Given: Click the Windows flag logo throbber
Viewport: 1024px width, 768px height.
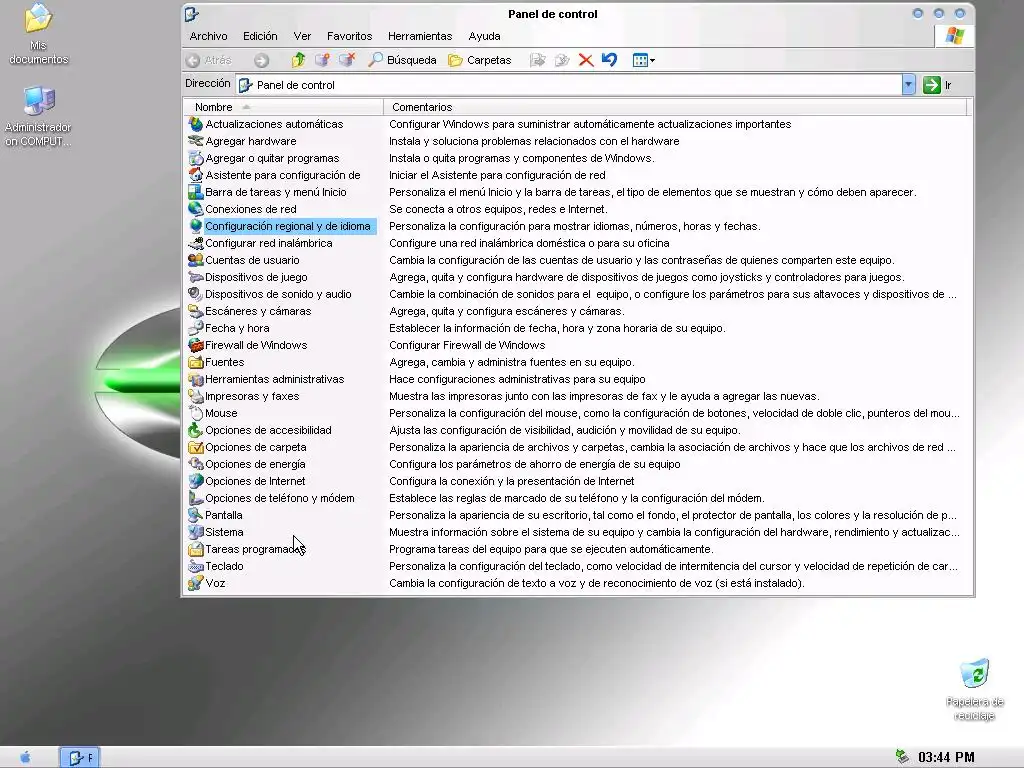Looking at the screenshot, I should coord(954,35).
